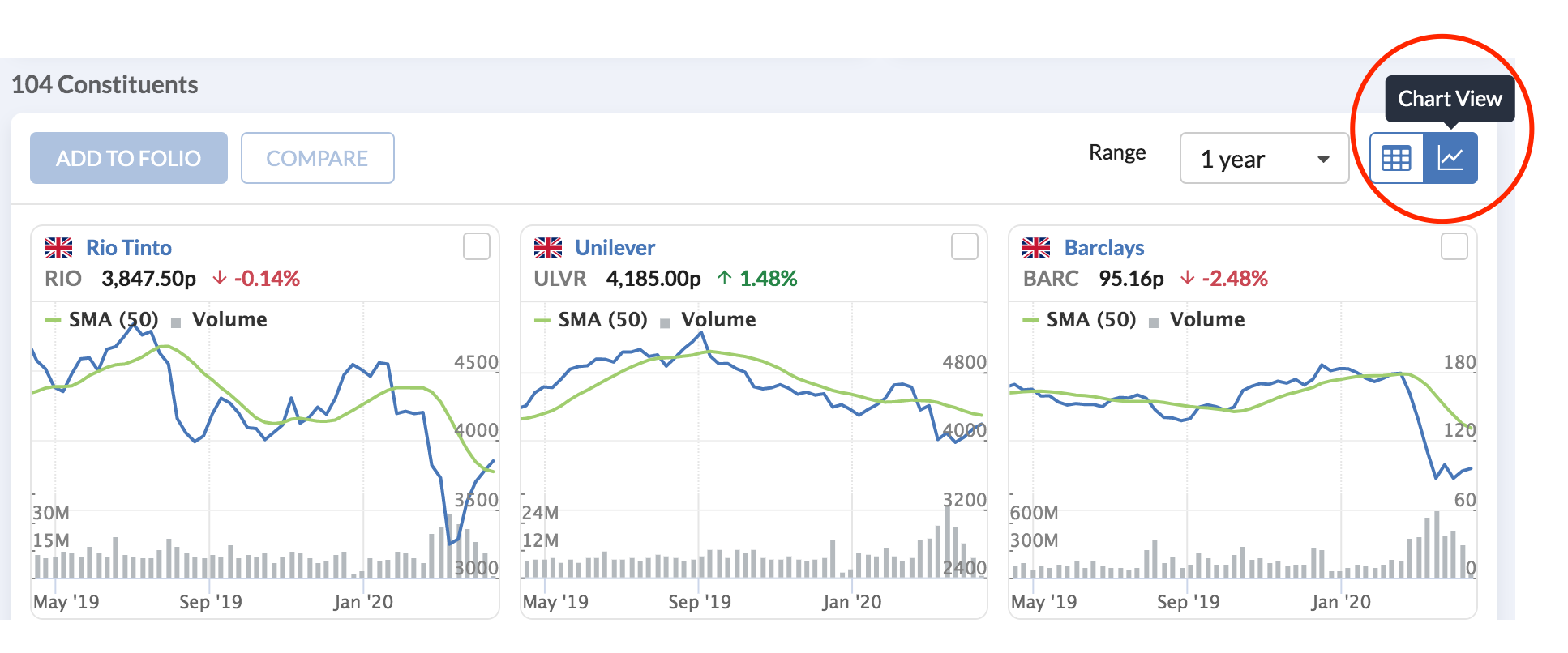Click the UK flag beside Unilever
The width and height of the screenshot is (1568, 653).
coord(548,248)
